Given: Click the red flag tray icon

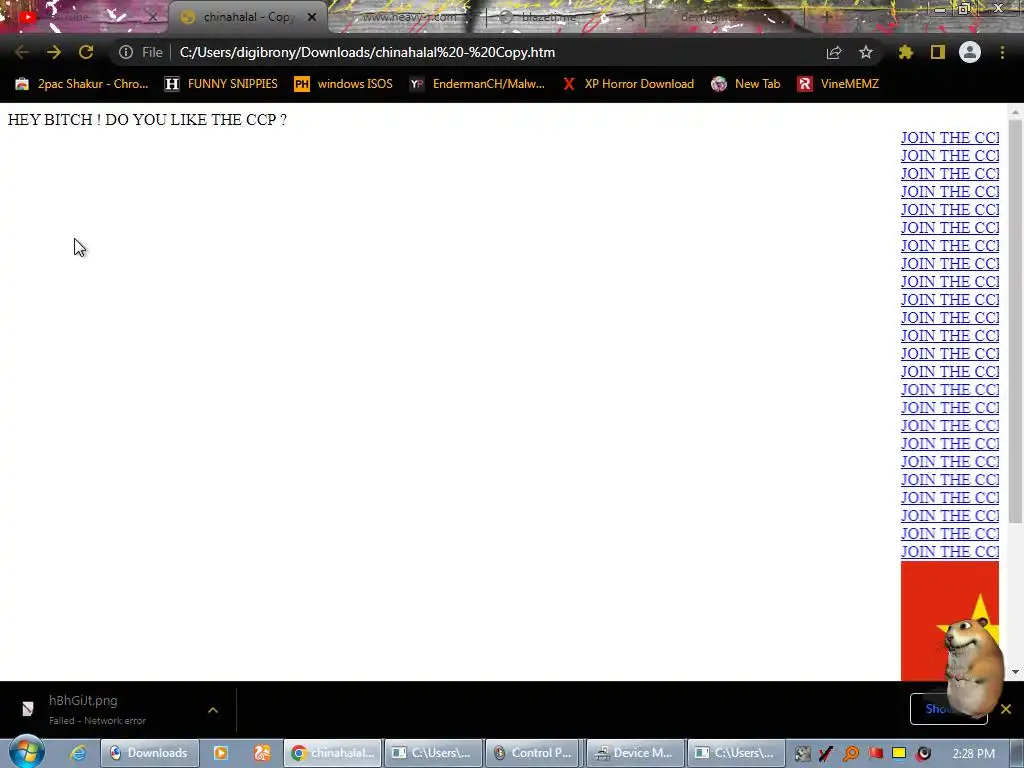Looking at the screenshot, I should tap(875, 754).
